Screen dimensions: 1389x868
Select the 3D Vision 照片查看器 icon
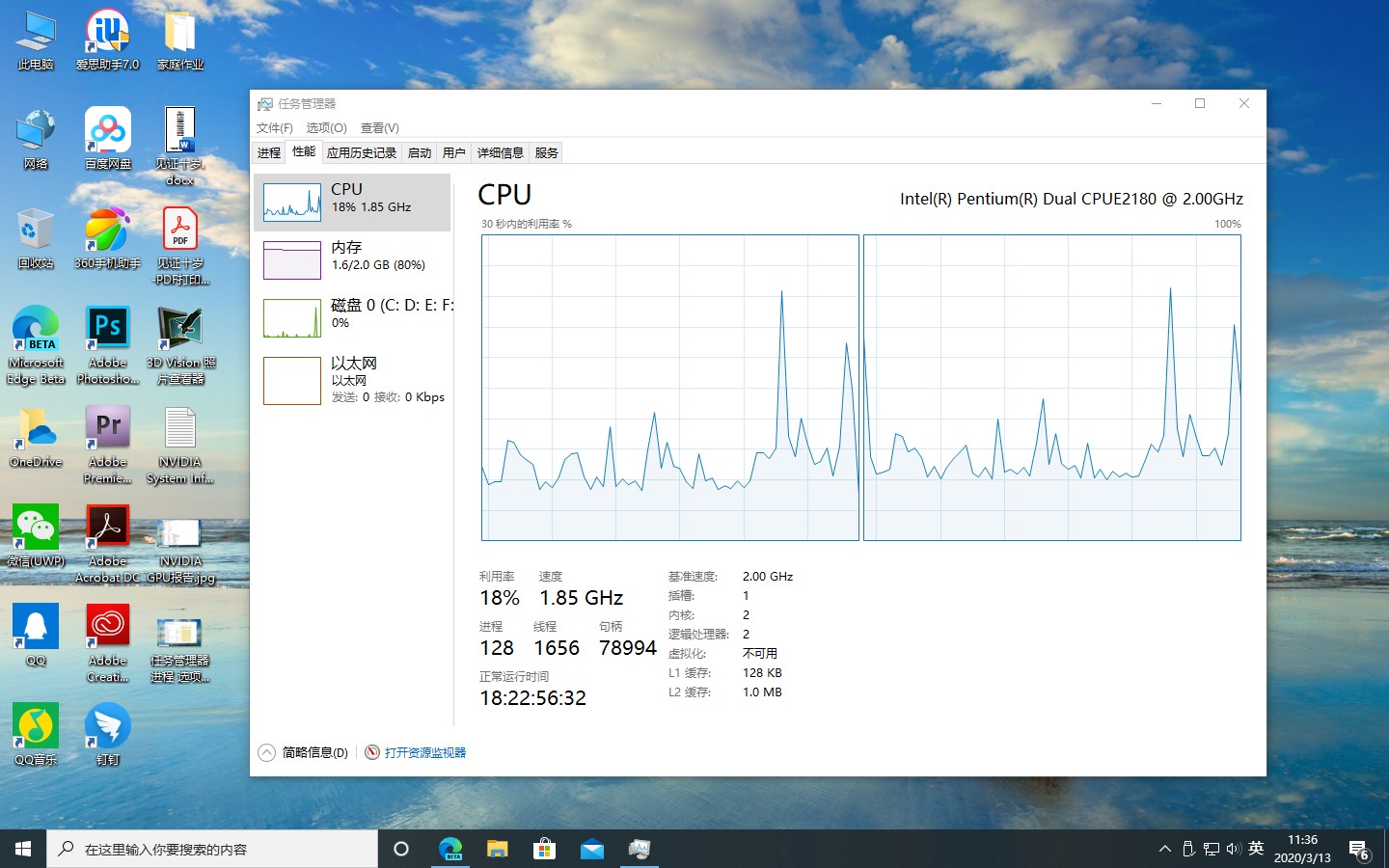click(x=180, y=346)
